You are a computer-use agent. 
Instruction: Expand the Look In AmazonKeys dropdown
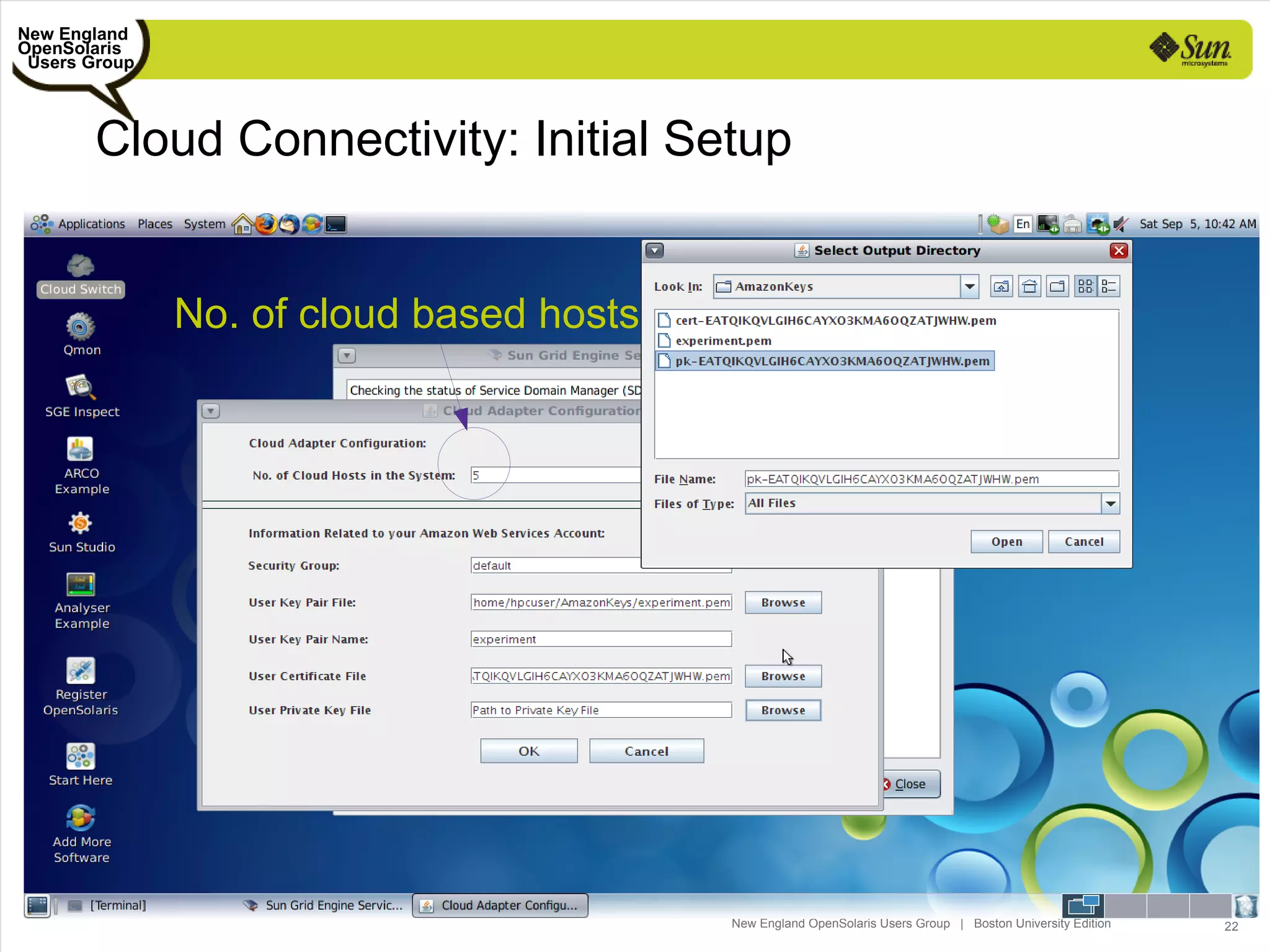pyautogui.click(x=970, y=286)
